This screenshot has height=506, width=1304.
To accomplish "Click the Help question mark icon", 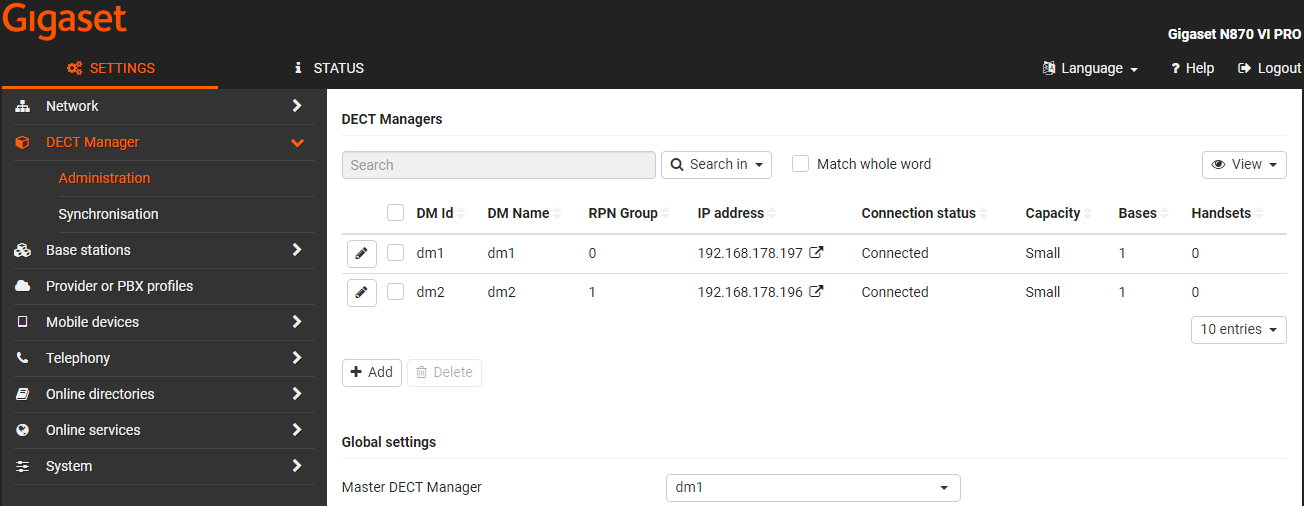I will click(1176, 69).
